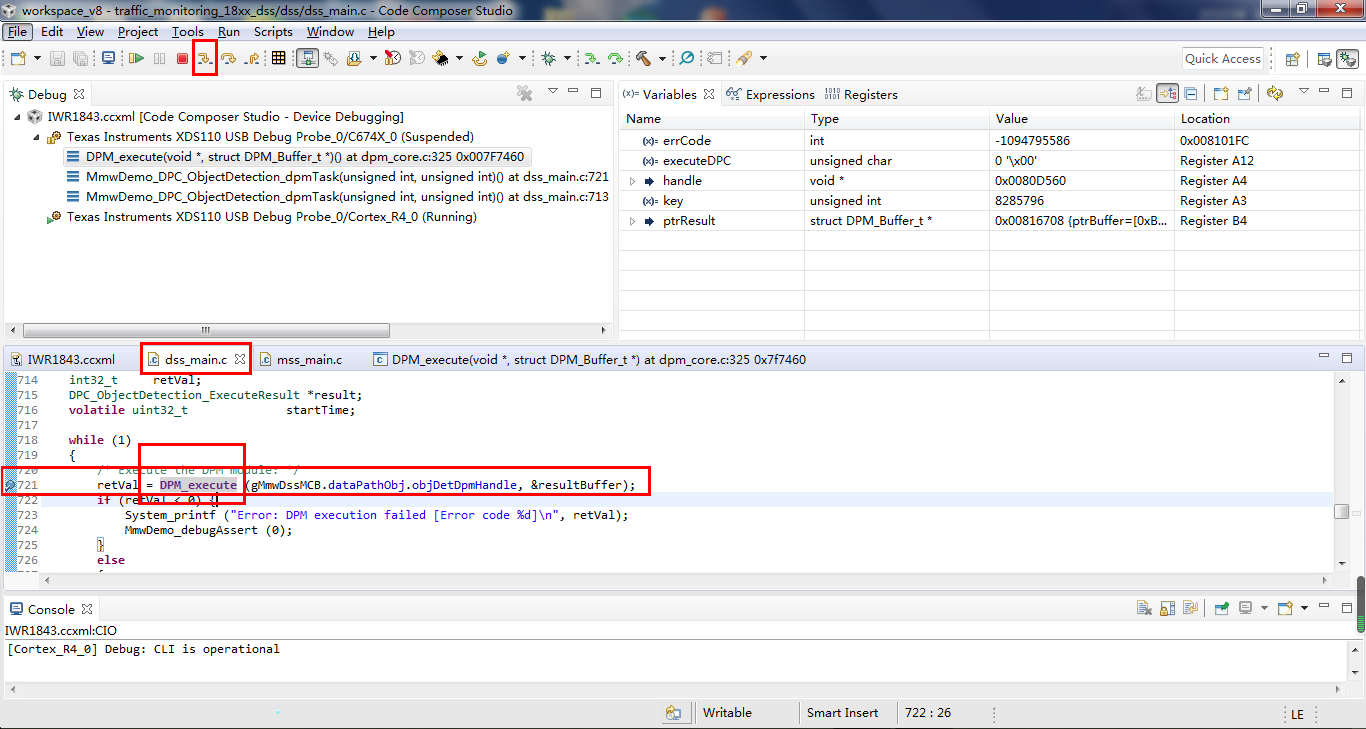
Task: Click Collapse All in Variables view
Action: coord(1190,93)
